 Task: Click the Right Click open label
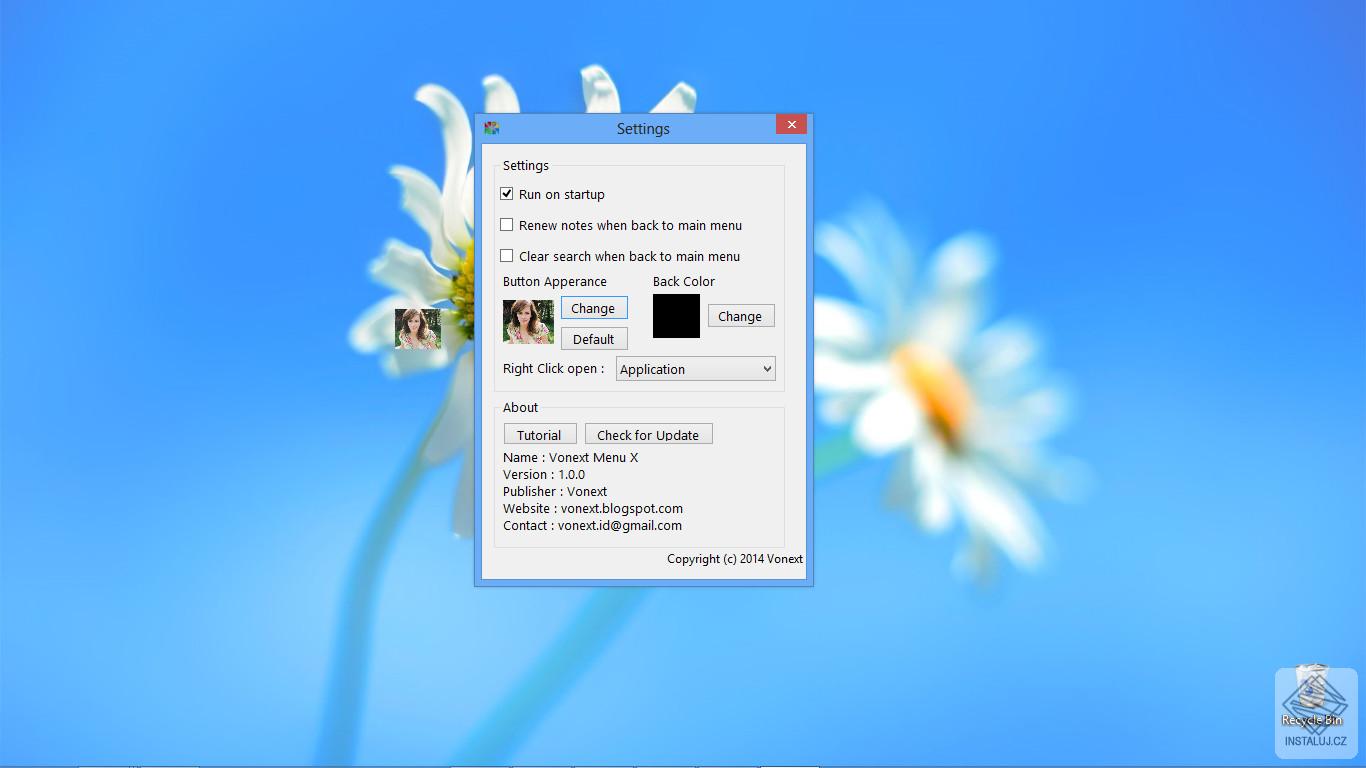click(553, 368)
